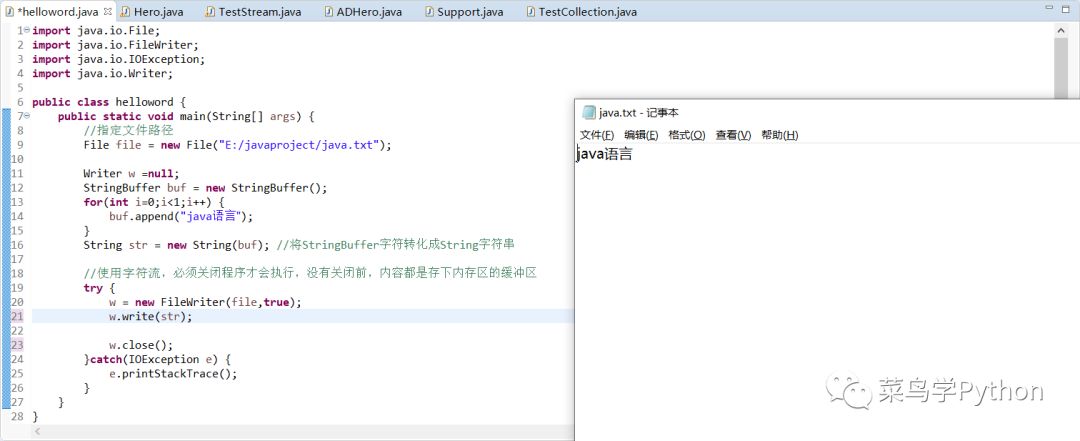The height and width of the screenshot is (441, 1080).
Task: Collapse the main method fold at line 7
Action: 26,116
